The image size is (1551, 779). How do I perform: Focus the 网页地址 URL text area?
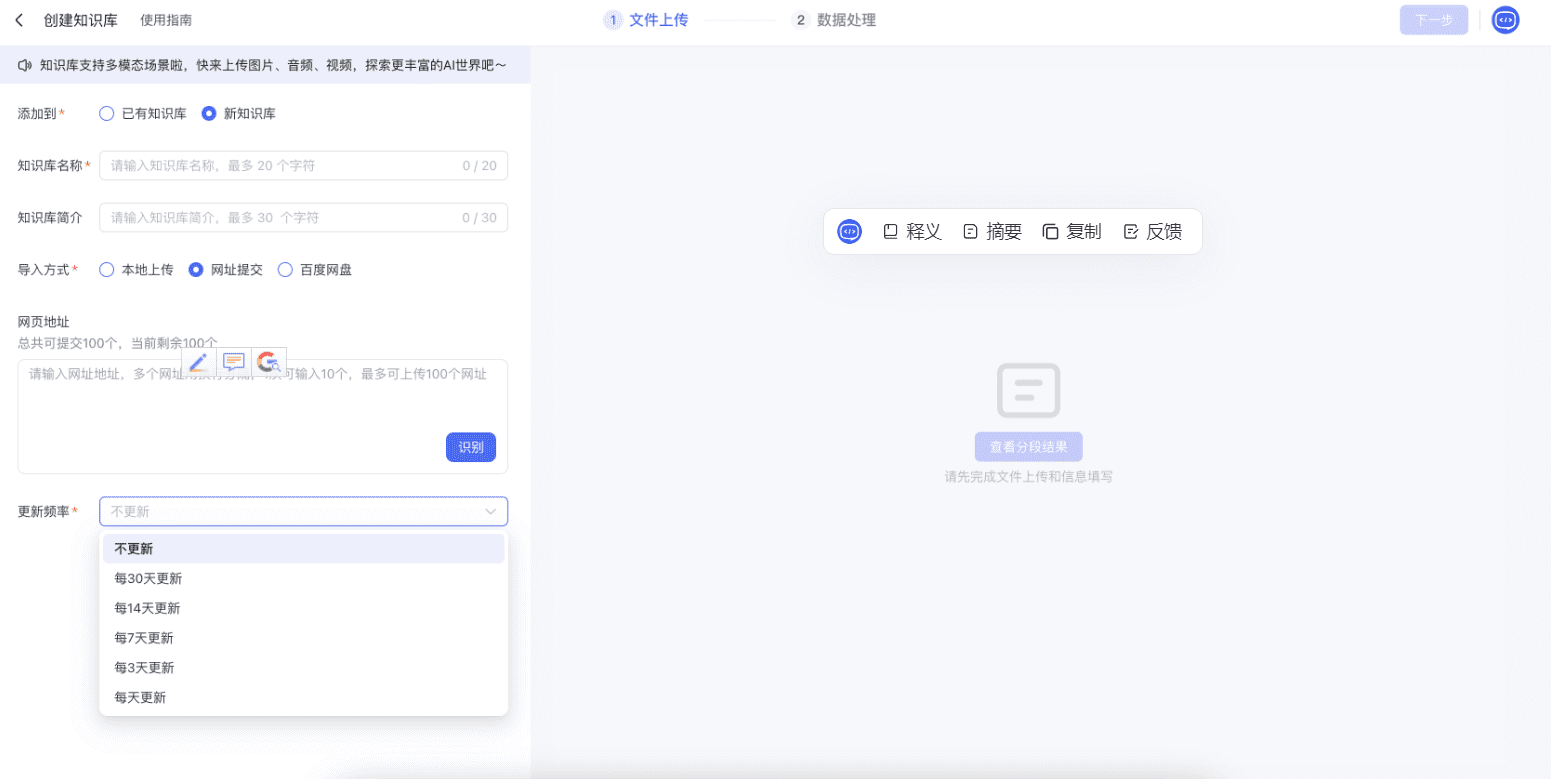point(262,416)
